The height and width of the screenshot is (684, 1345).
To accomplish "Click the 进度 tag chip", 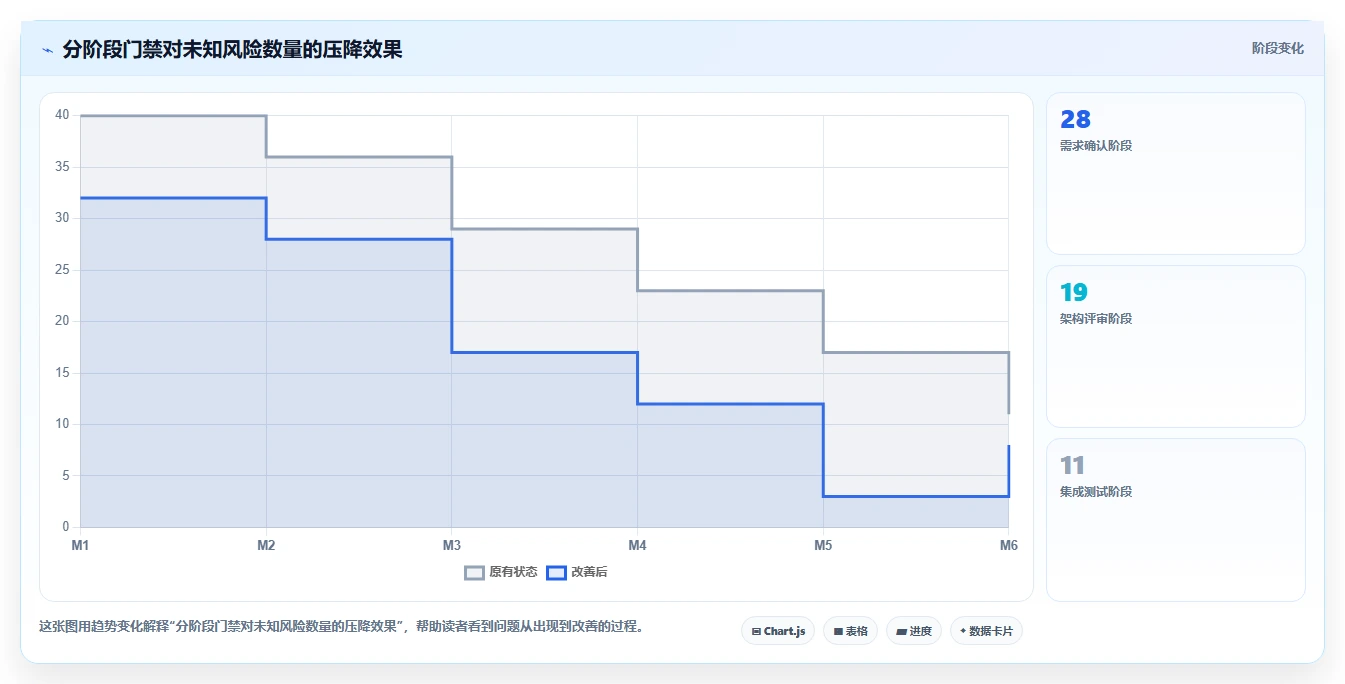I will tap(914, 631).
